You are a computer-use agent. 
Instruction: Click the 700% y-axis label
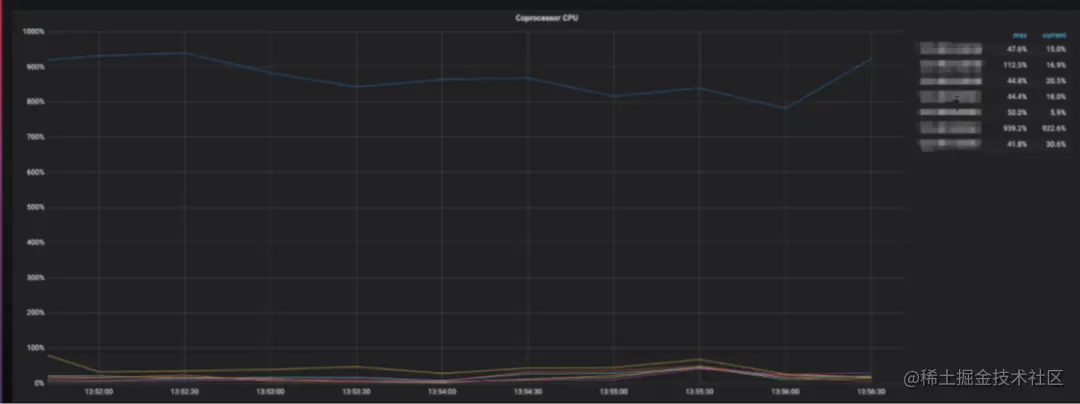(34, 137)
